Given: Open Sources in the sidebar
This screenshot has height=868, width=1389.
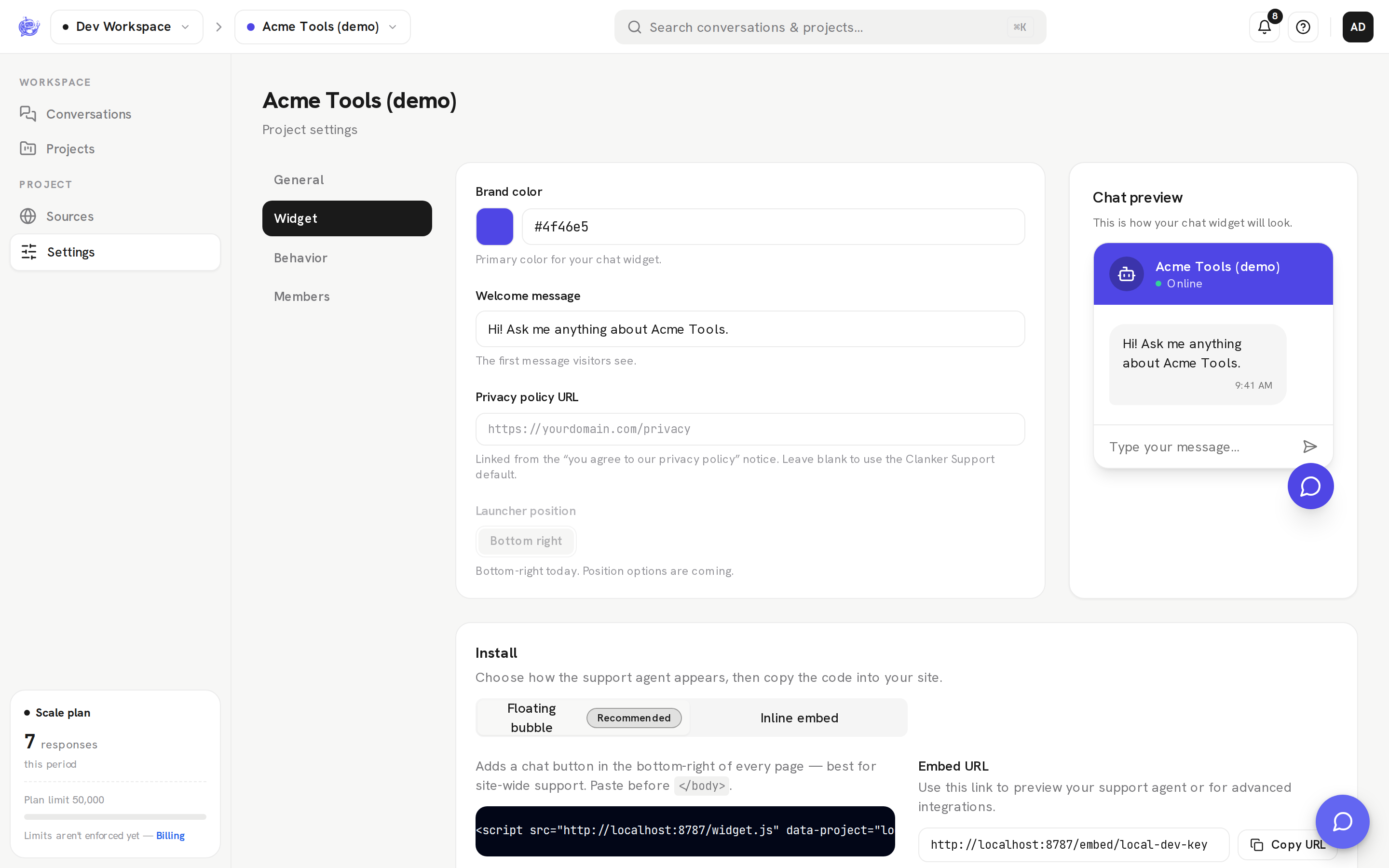Looking at the screenshot, I should tap(115, 216).
